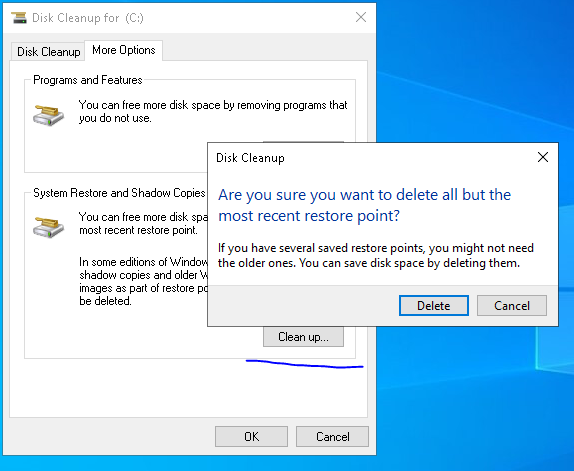Confirm deletion with the Delete button
The image size is (574, 471).
coord(434,306)
